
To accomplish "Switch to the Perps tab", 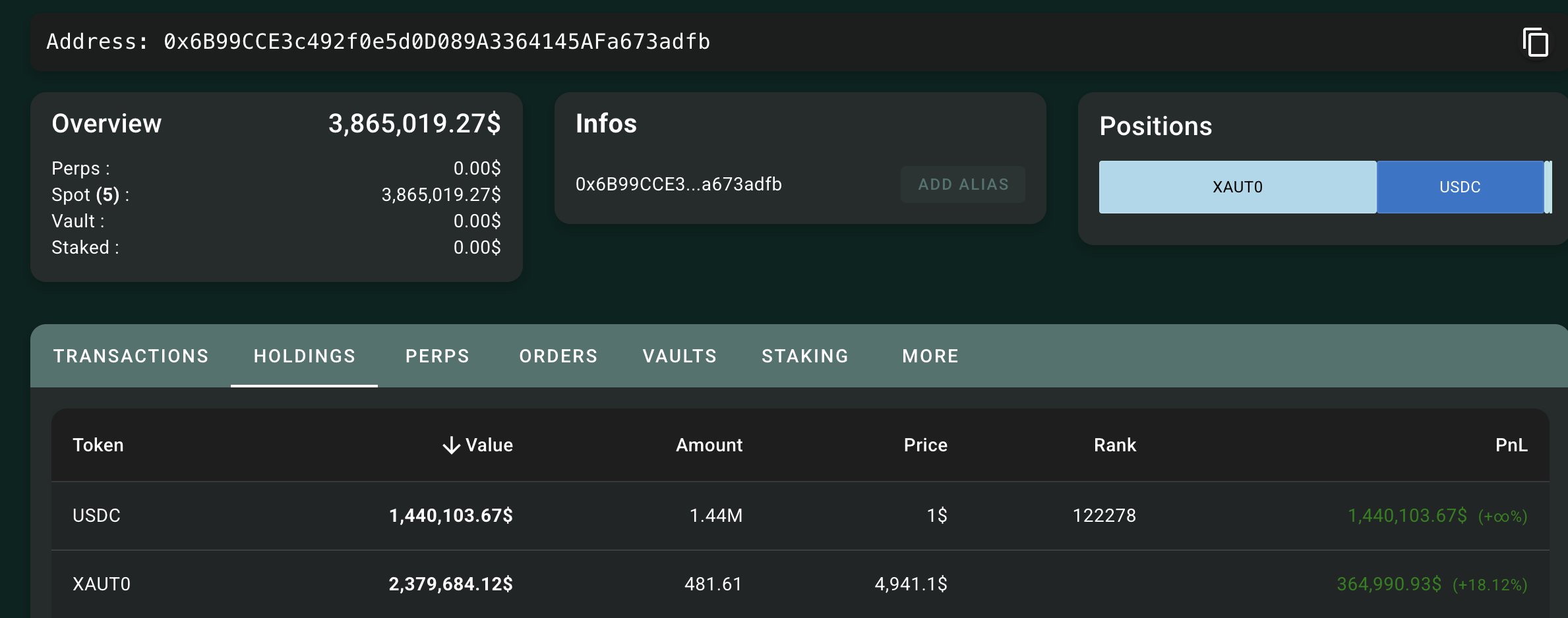I will click(437, 356).
